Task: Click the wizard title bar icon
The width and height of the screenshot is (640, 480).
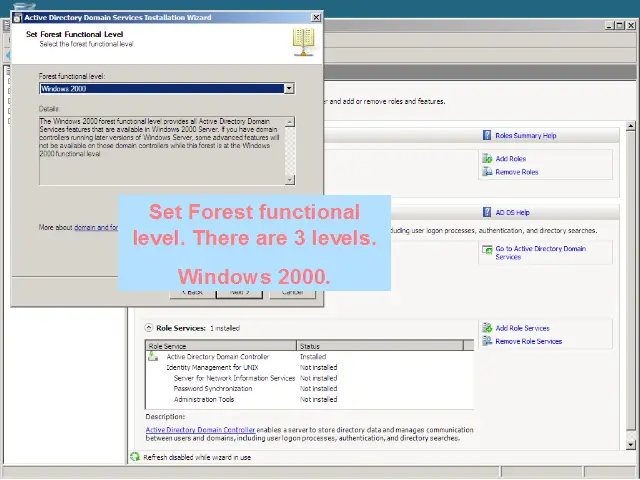Action: pyautogui.click(x=17, y=18)
